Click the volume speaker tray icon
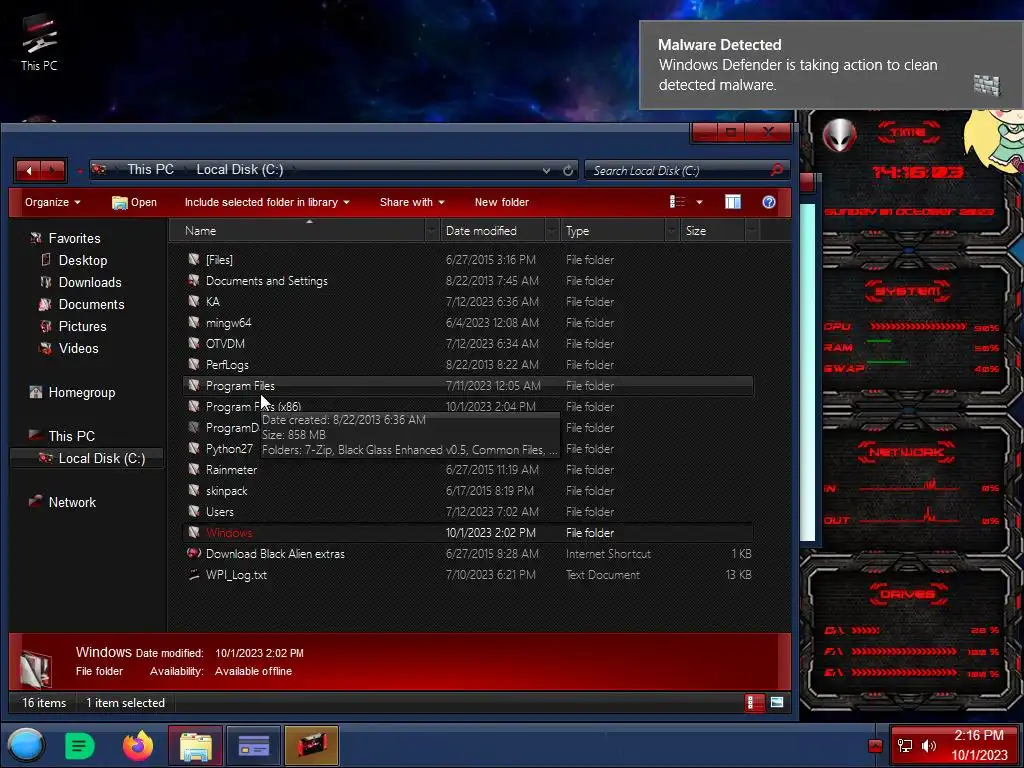Viewport: 1024px width, 768px height. (928, 746)
